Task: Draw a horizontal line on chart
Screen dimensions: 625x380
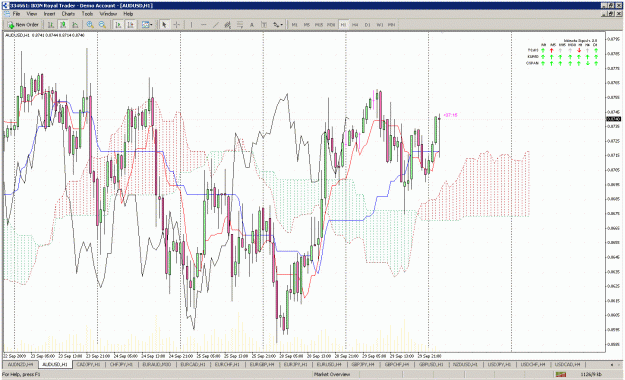Action: [203, 25]
